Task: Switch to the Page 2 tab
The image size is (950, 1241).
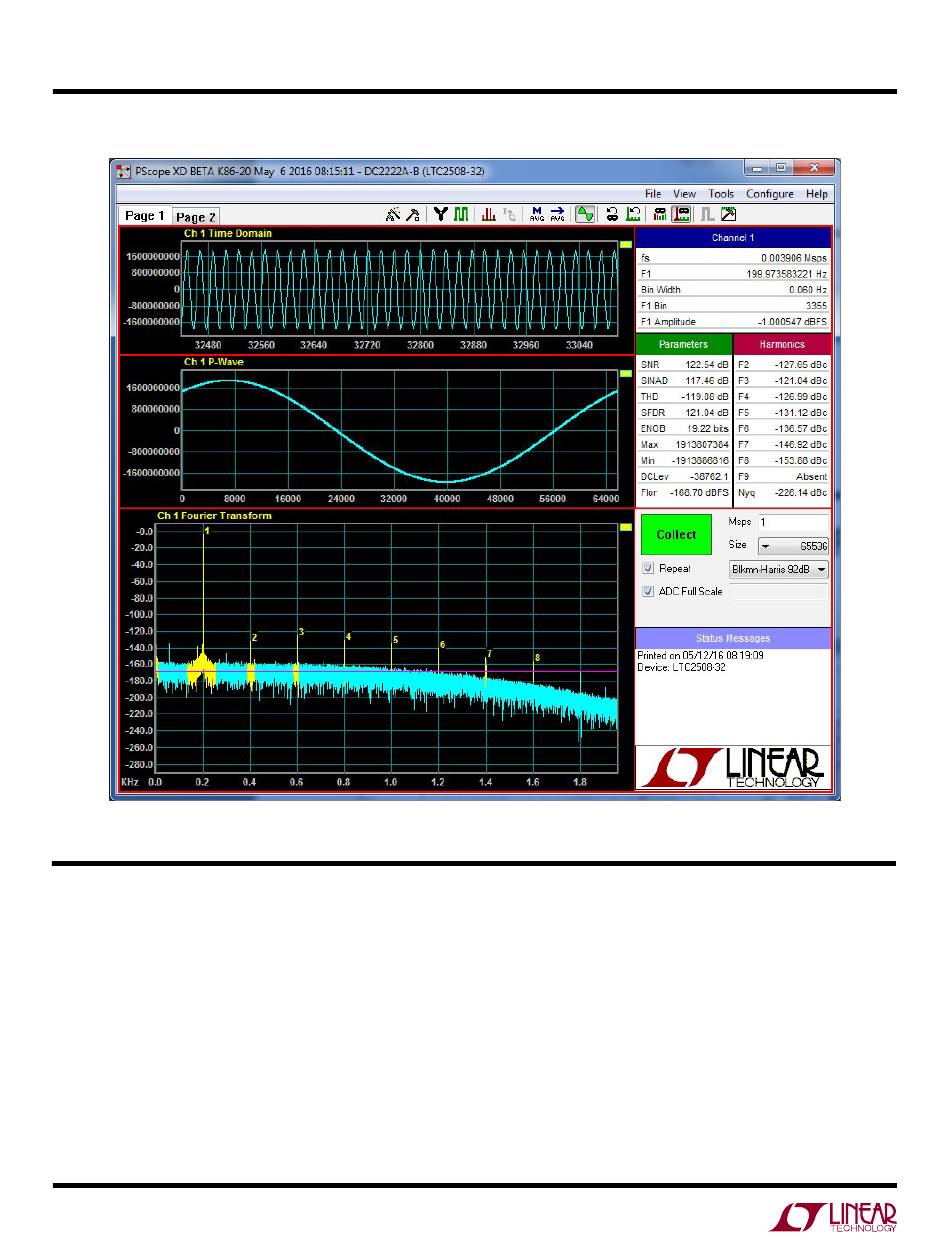Action: (195, 216)
